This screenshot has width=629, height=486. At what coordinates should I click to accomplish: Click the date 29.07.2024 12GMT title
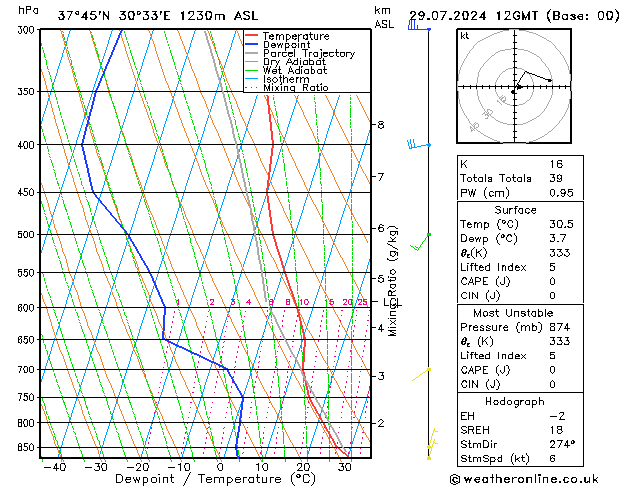pyautogui.click(x=514, y=15)
